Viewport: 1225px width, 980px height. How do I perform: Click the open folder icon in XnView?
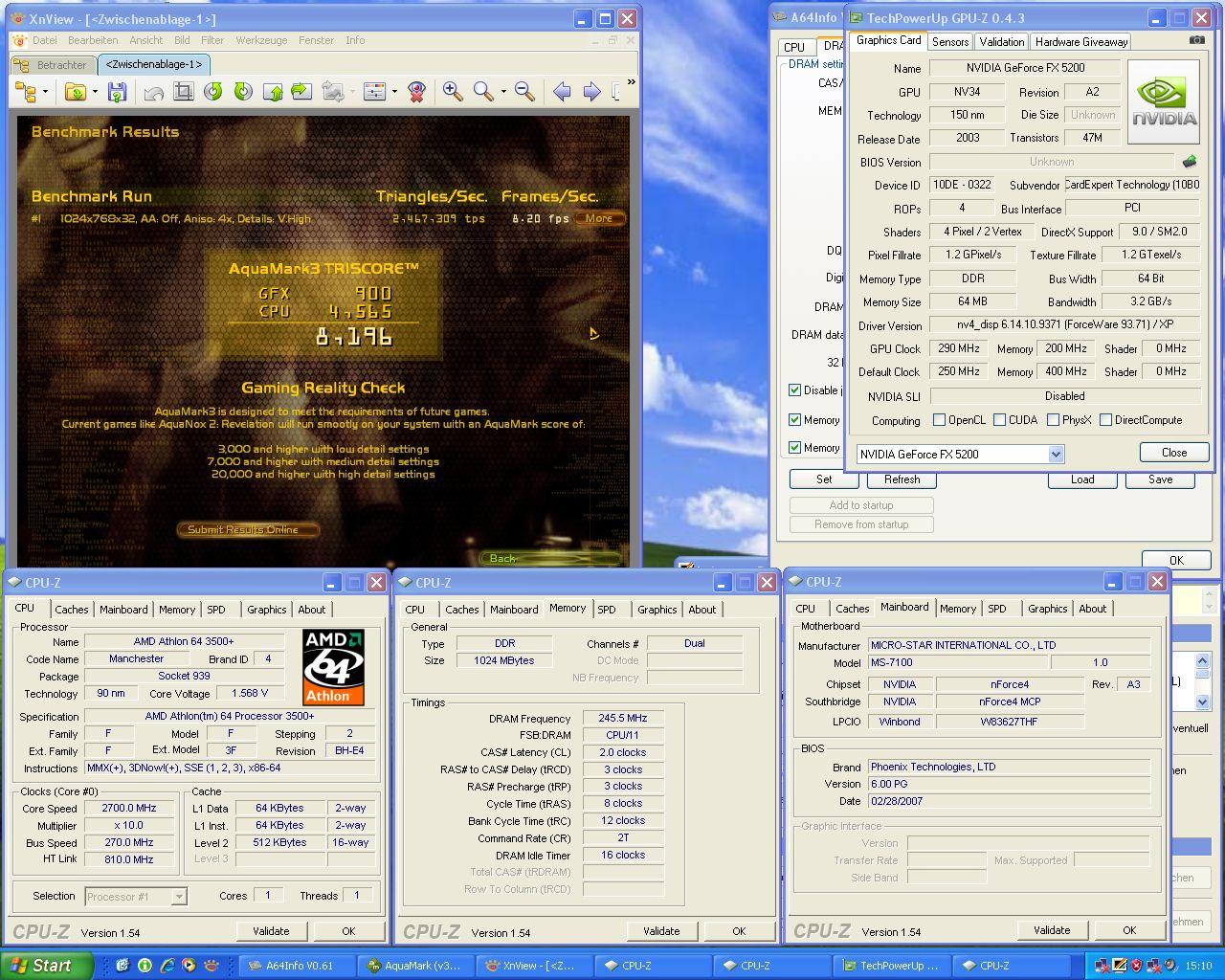pyautogui.click(x=75, y=92)
